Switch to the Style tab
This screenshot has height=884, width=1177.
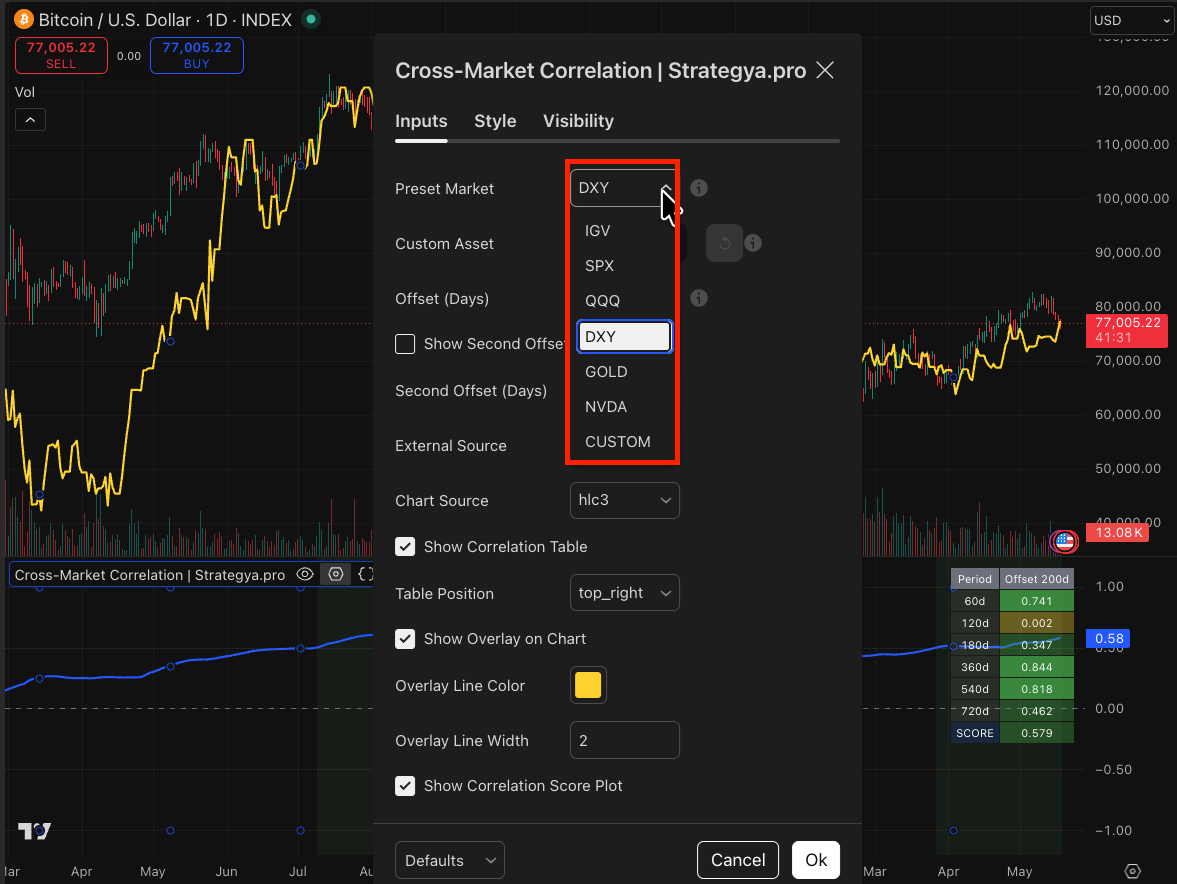(495, 121)
